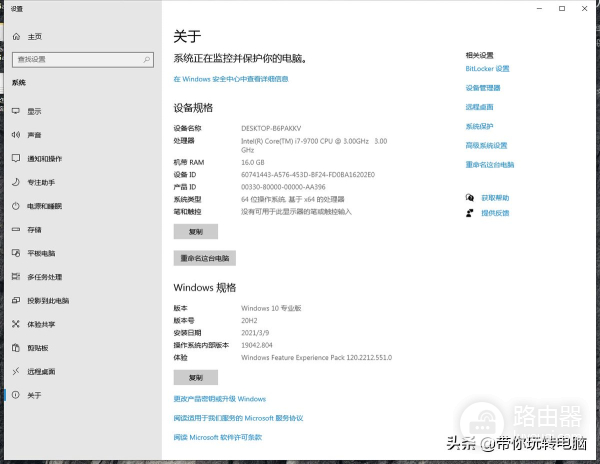Click the device name DESKTOP-B6PAKKV
Screen dimensions: 600x464
click(x=271, y=128)
